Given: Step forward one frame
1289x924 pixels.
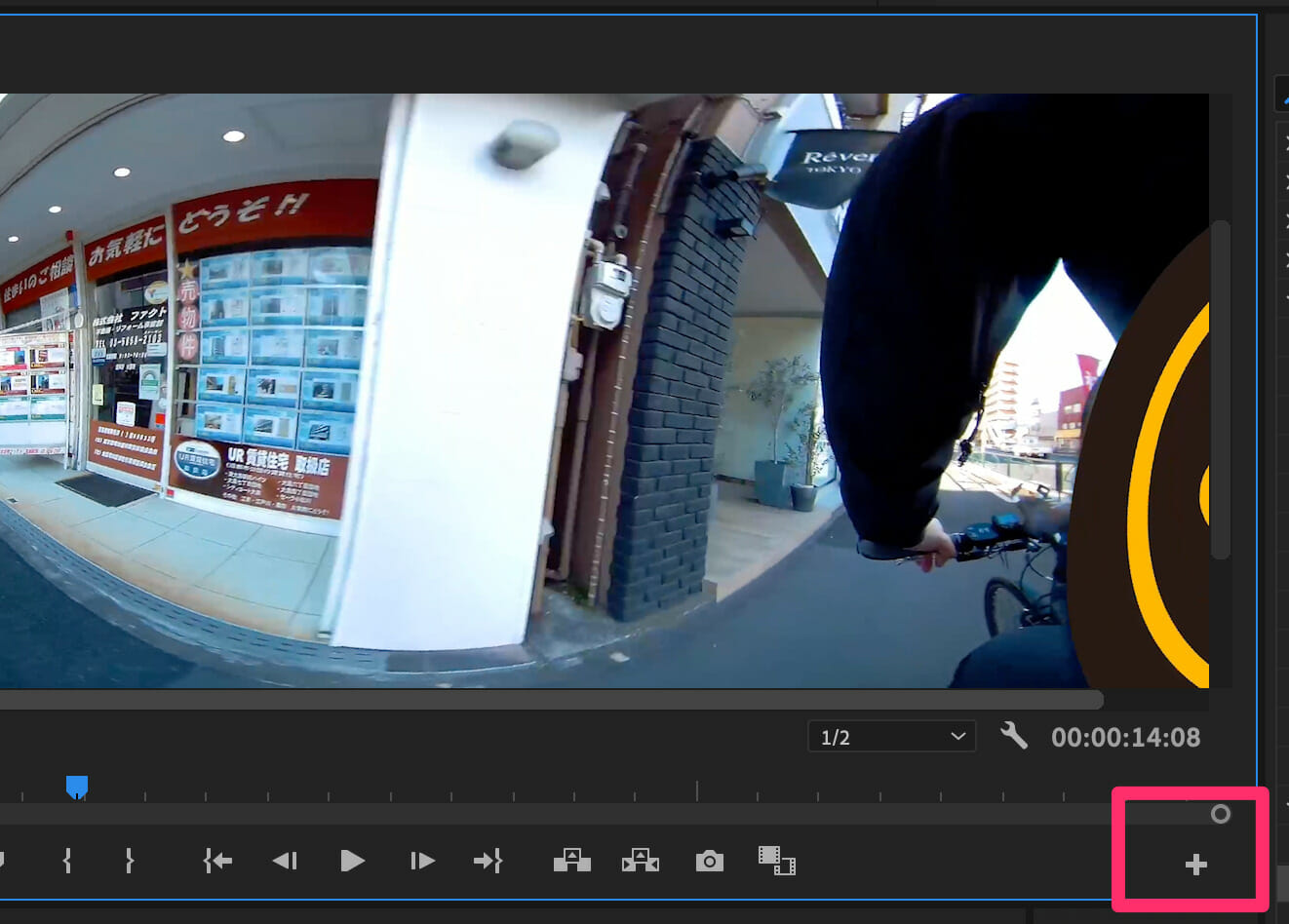Looking at the screenshot, I should (x=422, y=861).
